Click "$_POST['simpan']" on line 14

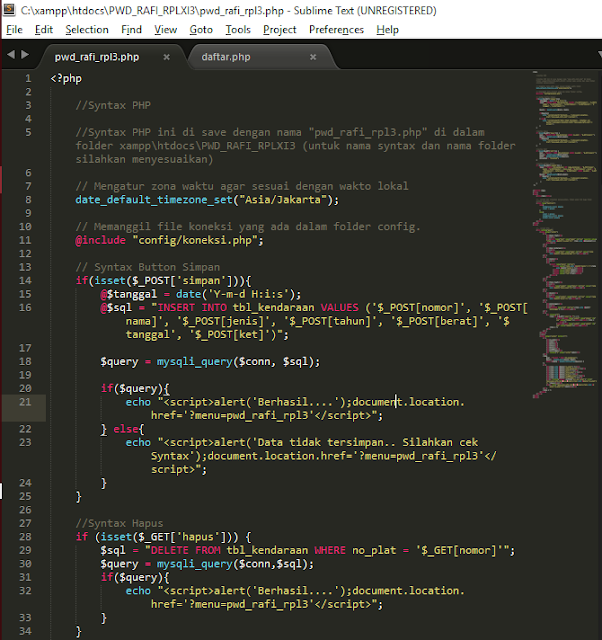coord(182,280)
